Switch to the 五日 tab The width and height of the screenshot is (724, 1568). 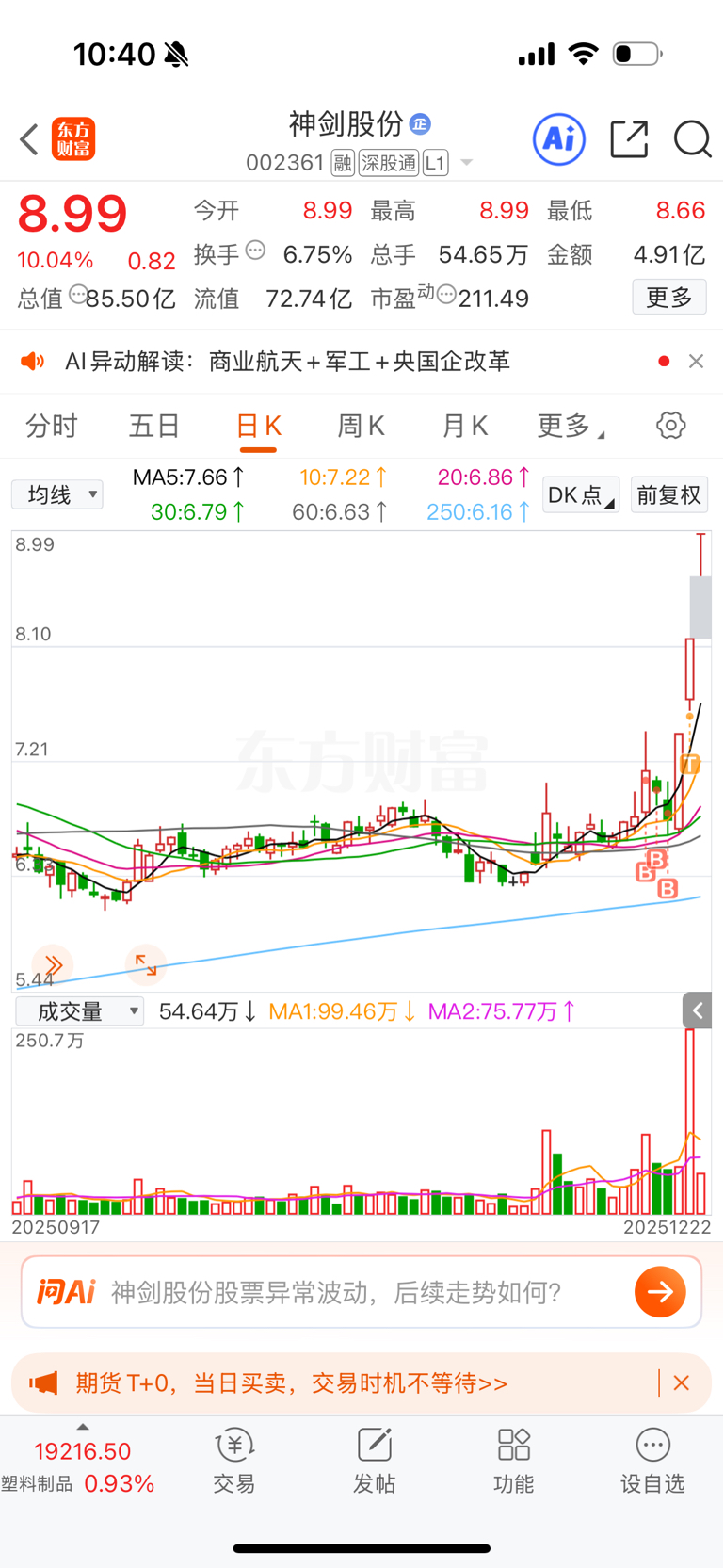(x=154, y=426)
